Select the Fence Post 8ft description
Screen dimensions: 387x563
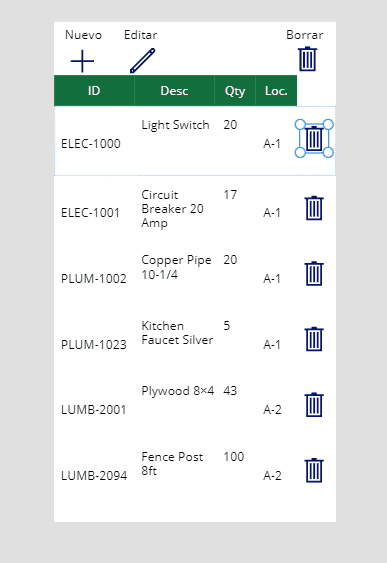172,464
